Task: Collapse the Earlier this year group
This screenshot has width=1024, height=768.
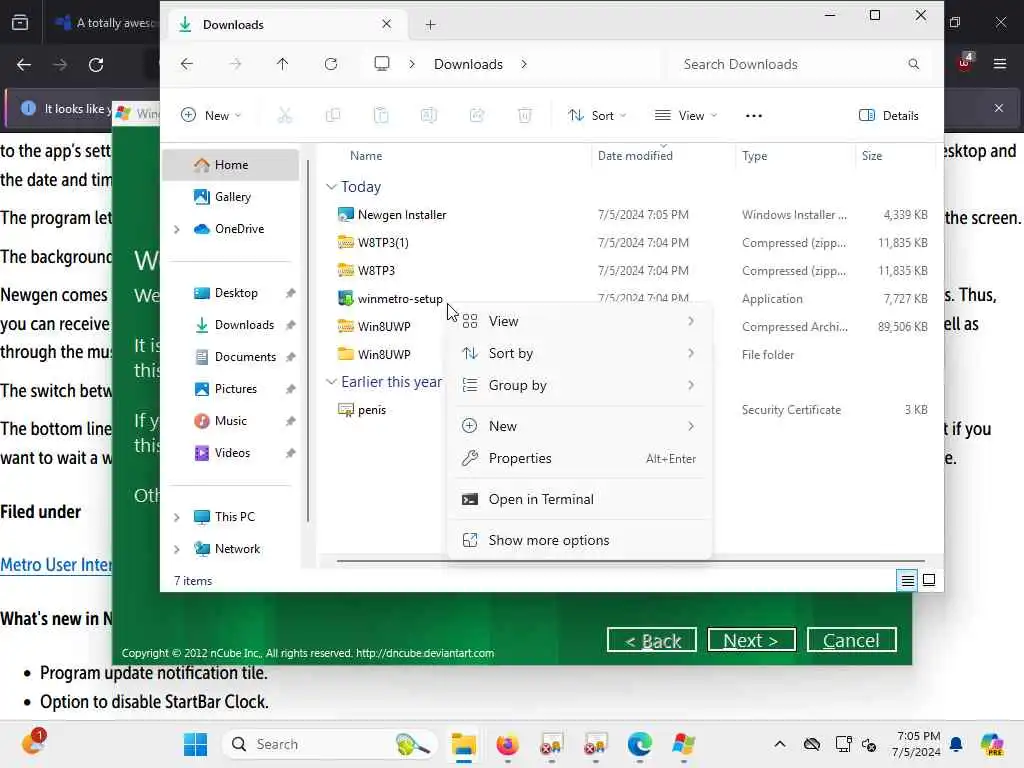Action: (331, 382)
